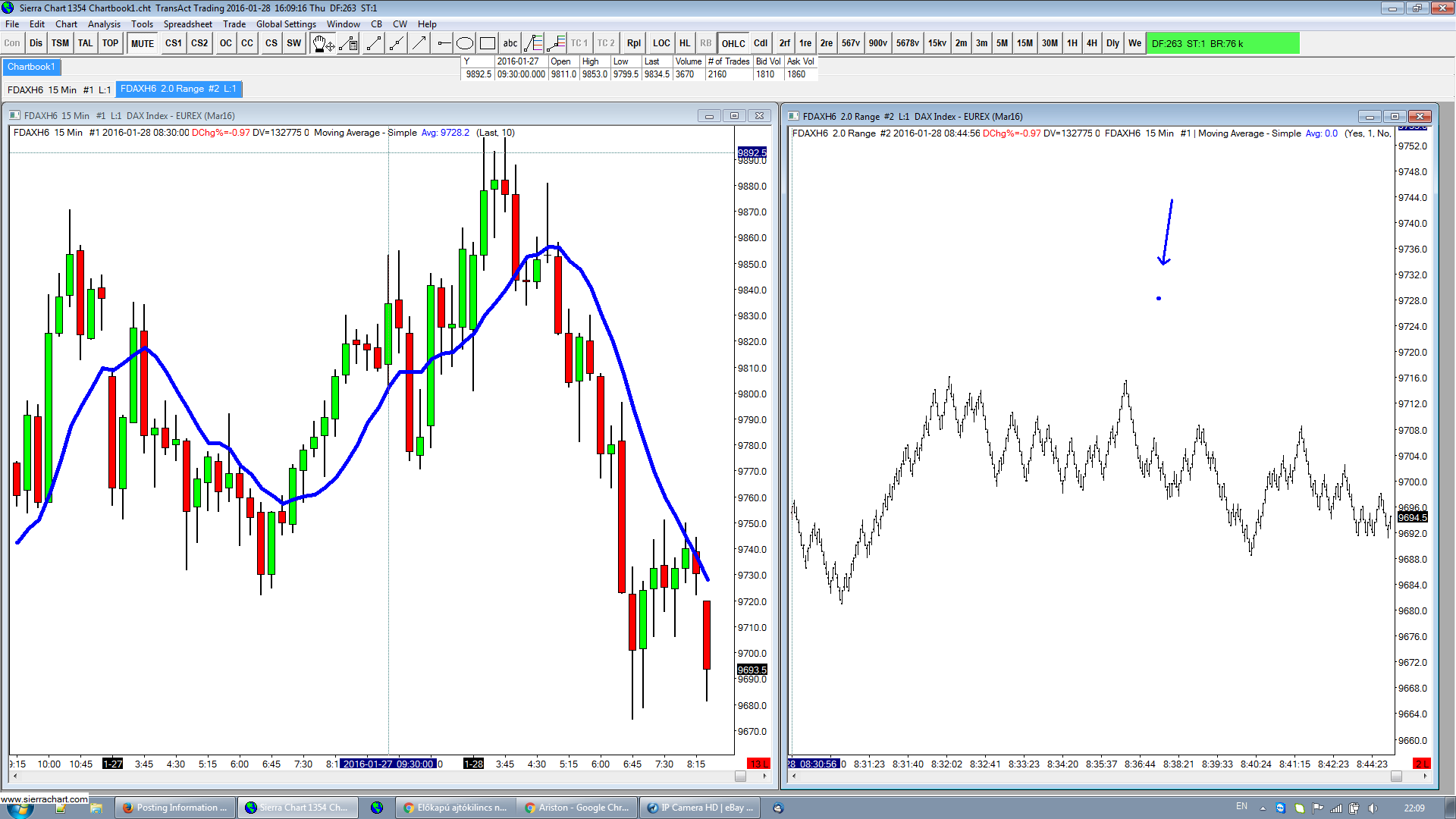The height and width of the screenshot is (819, 1456).
Task: Toggle the OHLC bar display button
Action: (733, 43)
